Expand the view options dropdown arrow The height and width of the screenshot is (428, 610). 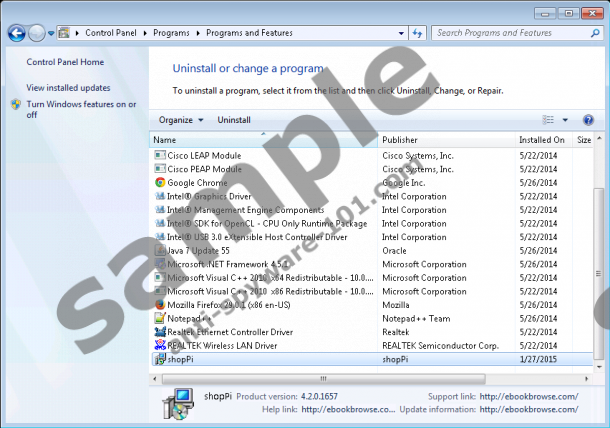(x=565, y=120)
